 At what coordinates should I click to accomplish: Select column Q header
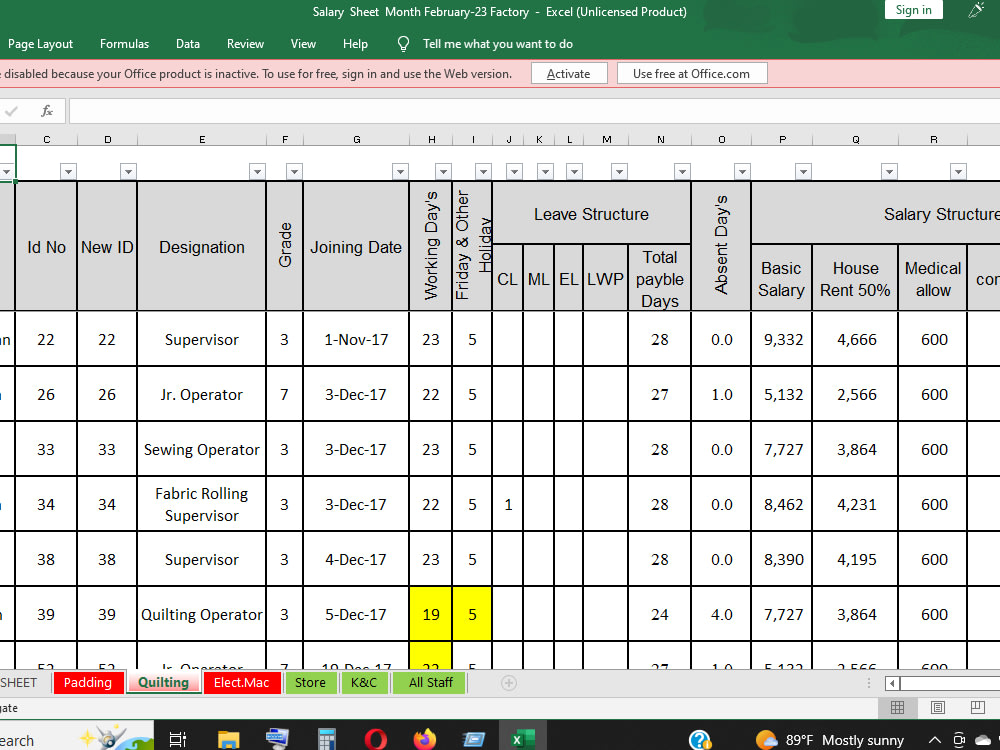[x=855, y=139]
